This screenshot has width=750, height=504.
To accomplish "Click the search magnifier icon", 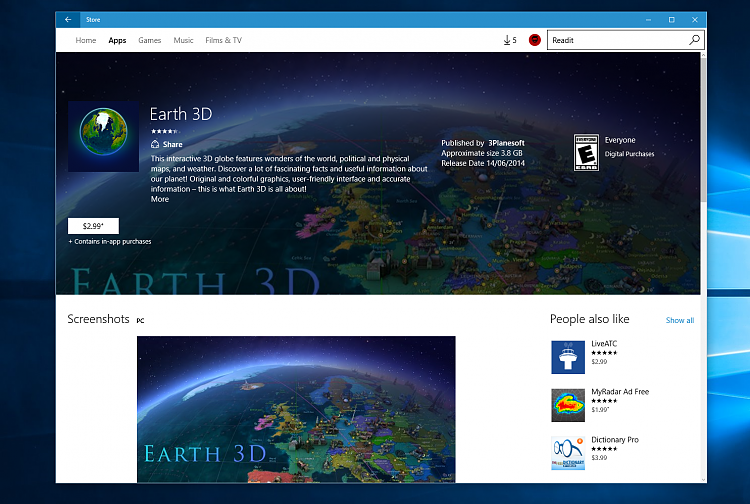I will point(695,40).
